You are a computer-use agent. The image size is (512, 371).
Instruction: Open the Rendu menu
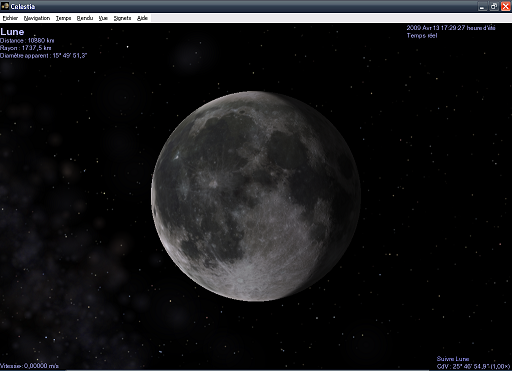click(85, 18)
